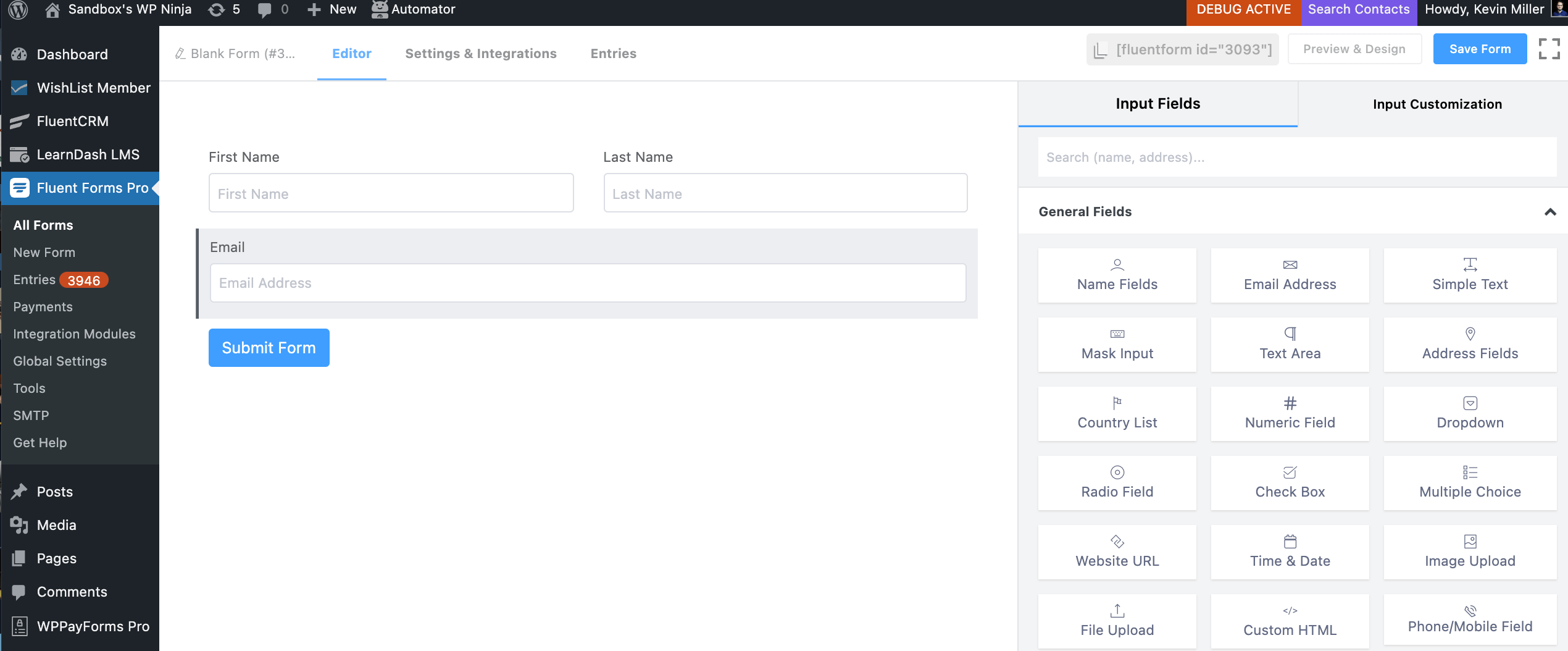
Task: Add the Custom HTML element
Action: (1290, 621)
